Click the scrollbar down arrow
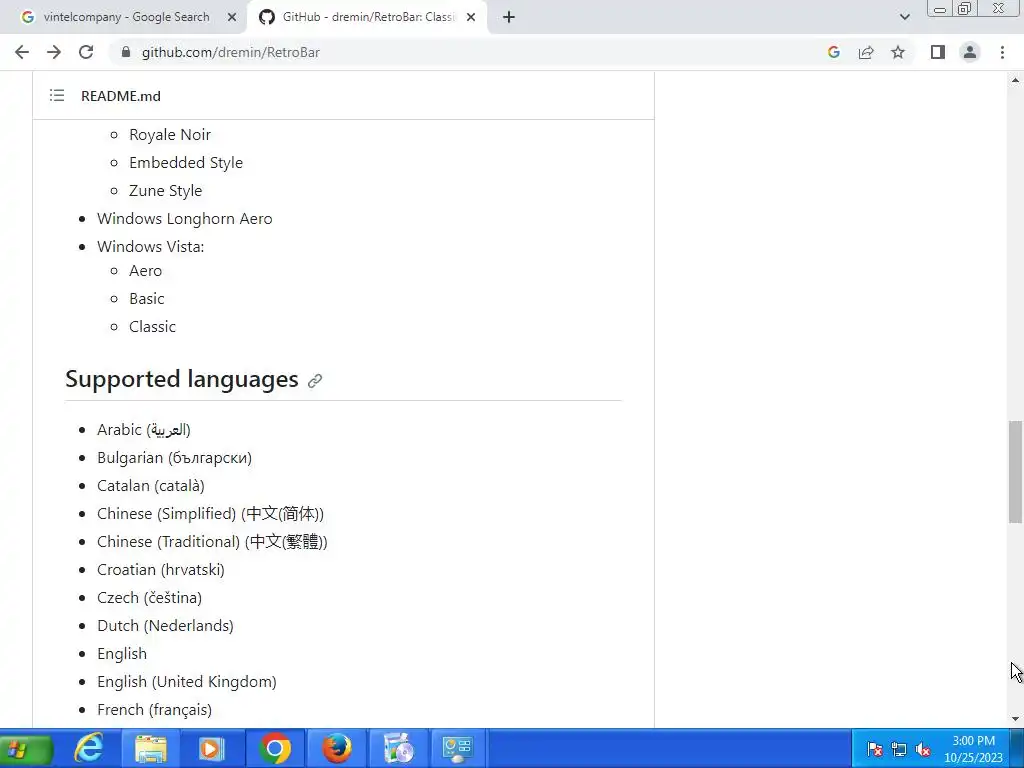This screenshot has width=1024, height=768. 1015,719
